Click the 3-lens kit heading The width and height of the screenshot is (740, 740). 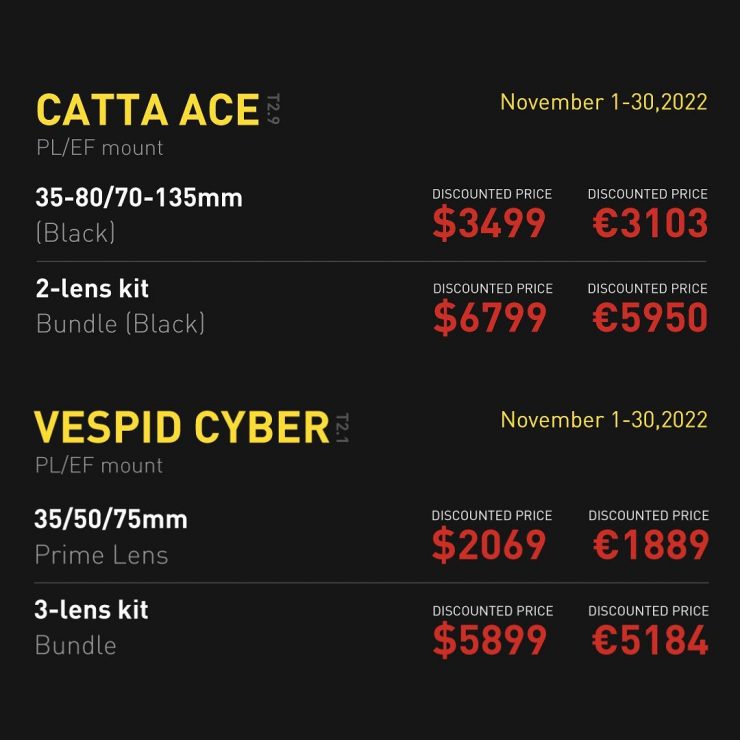coord(91,610)
